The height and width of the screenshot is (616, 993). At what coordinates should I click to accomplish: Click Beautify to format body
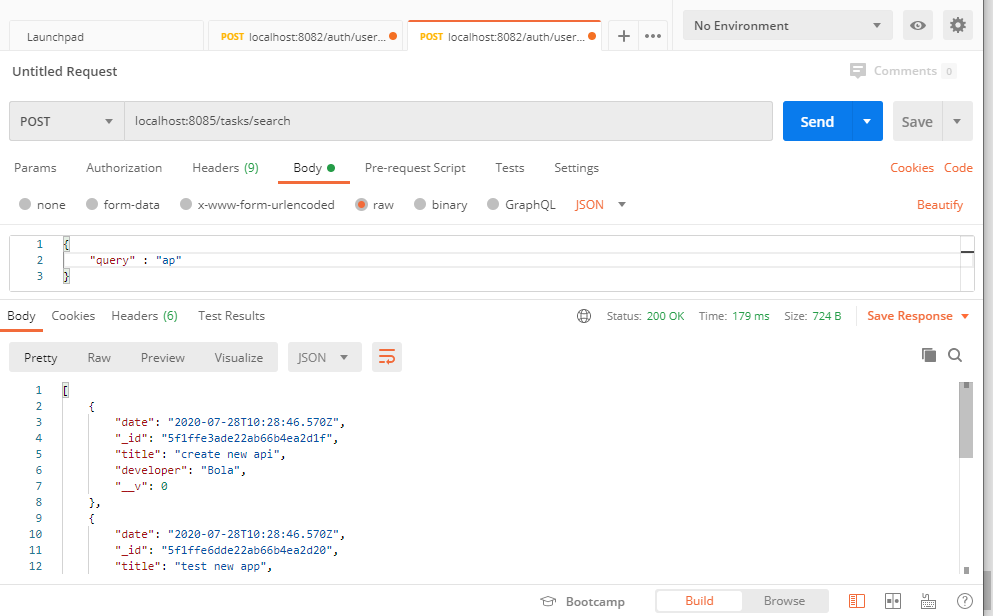(940, 204)
